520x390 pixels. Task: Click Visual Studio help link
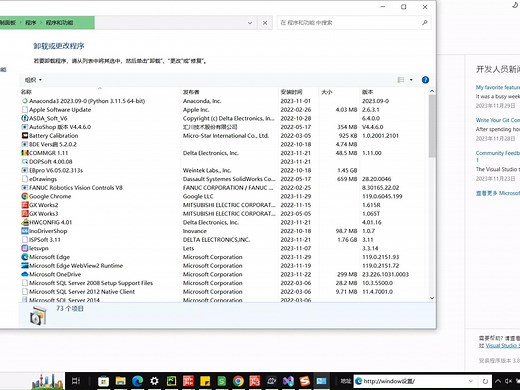click(502, 345)
